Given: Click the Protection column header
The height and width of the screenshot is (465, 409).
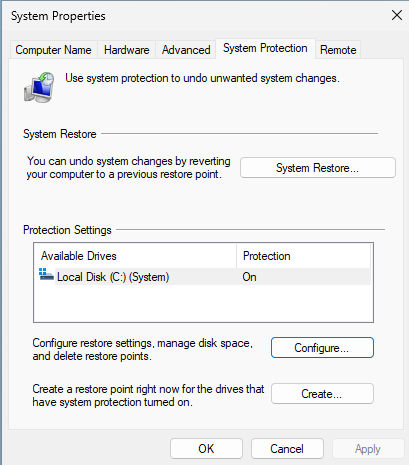Looking at the screenshot, I should pyautogui.click(x=304, y=256).
